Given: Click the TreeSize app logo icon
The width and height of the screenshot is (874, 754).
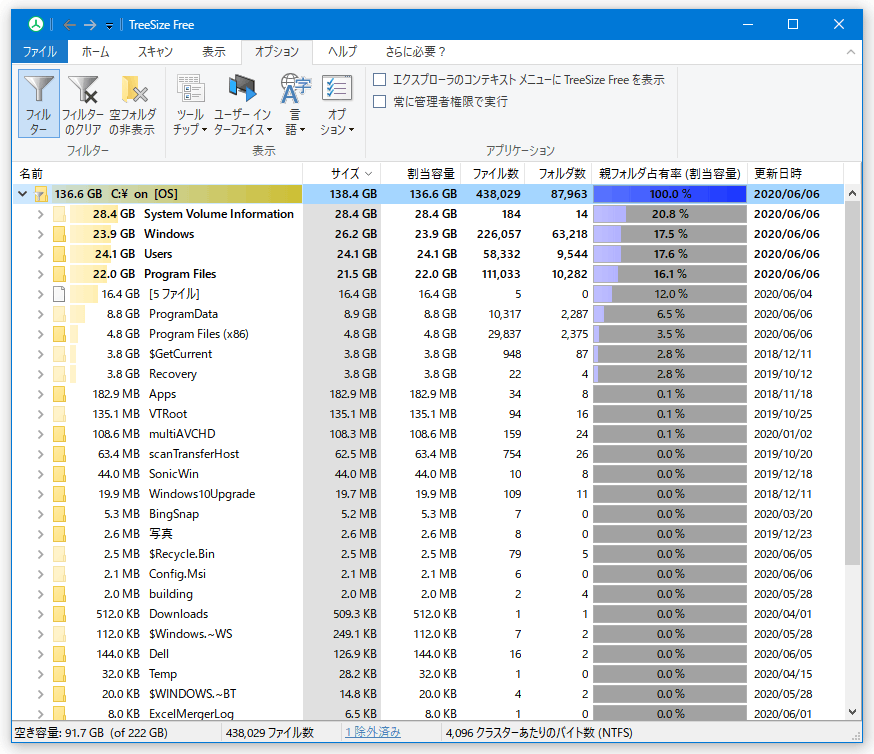Looking at the screenshot, I should point(36,24).
